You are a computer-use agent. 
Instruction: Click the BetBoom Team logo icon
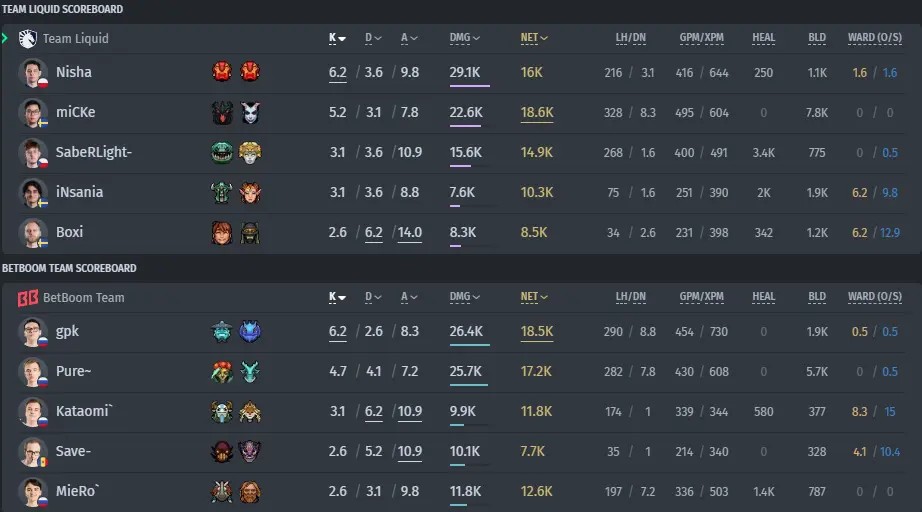(28, 298)
